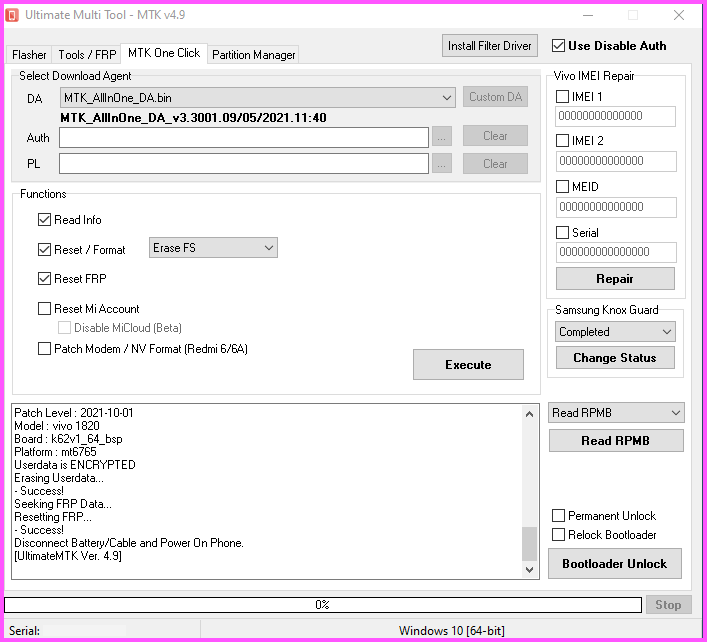Screen dimensions: 707x642
Task: Toggle the Use Disable Auth checkbox
Action: tap(558, 46)
